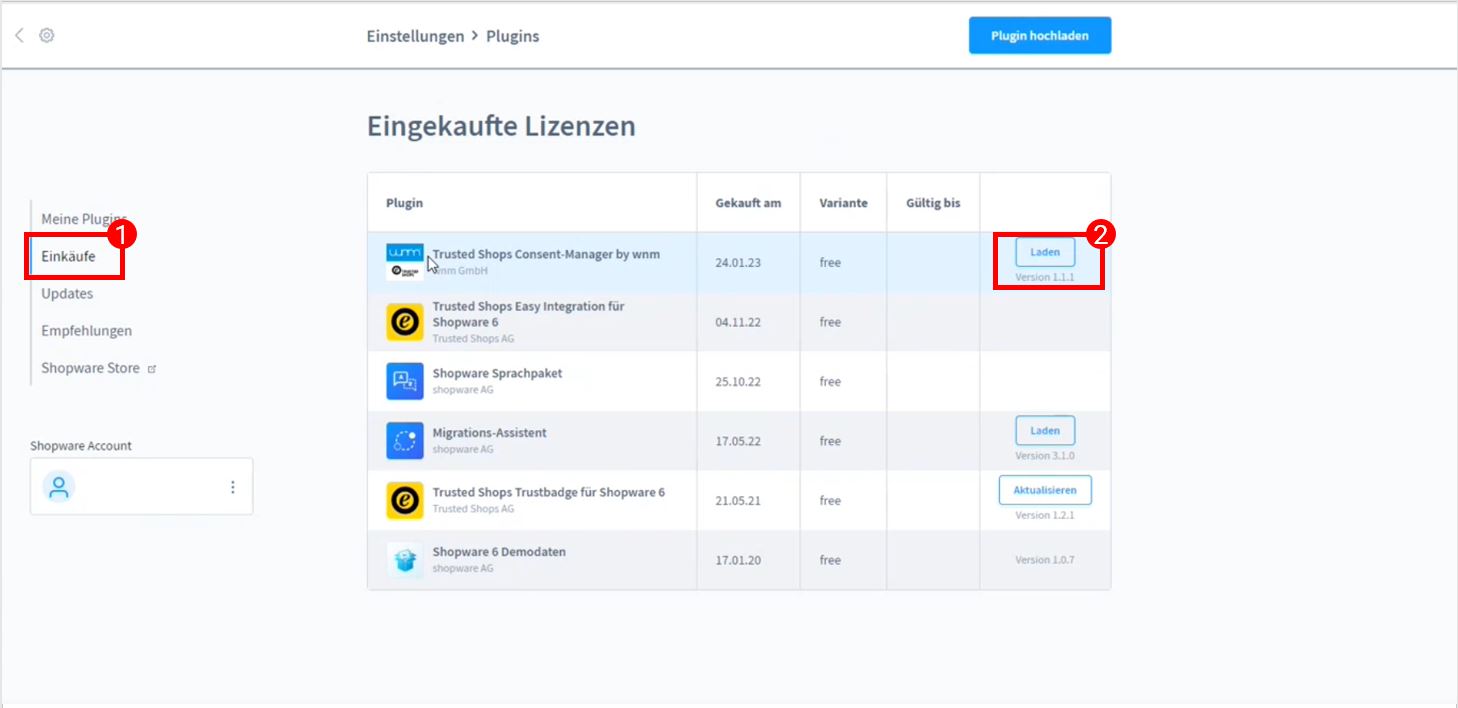The width and height of the screenshot is (1458, 708).
Task: Open Empfehlungen in the sidebar
Action: [86, 330]
